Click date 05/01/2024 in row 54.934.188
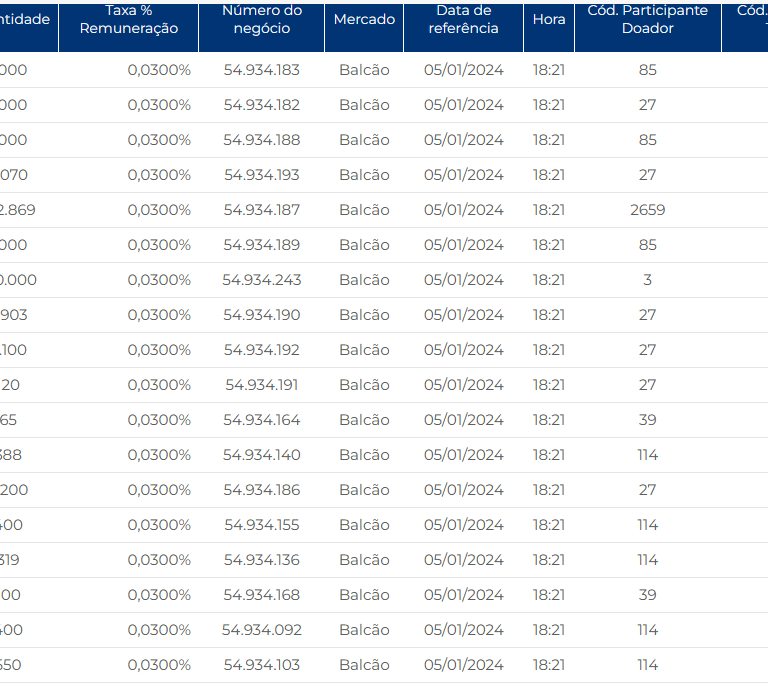768x691 pixels. click(x=463, y=140)
